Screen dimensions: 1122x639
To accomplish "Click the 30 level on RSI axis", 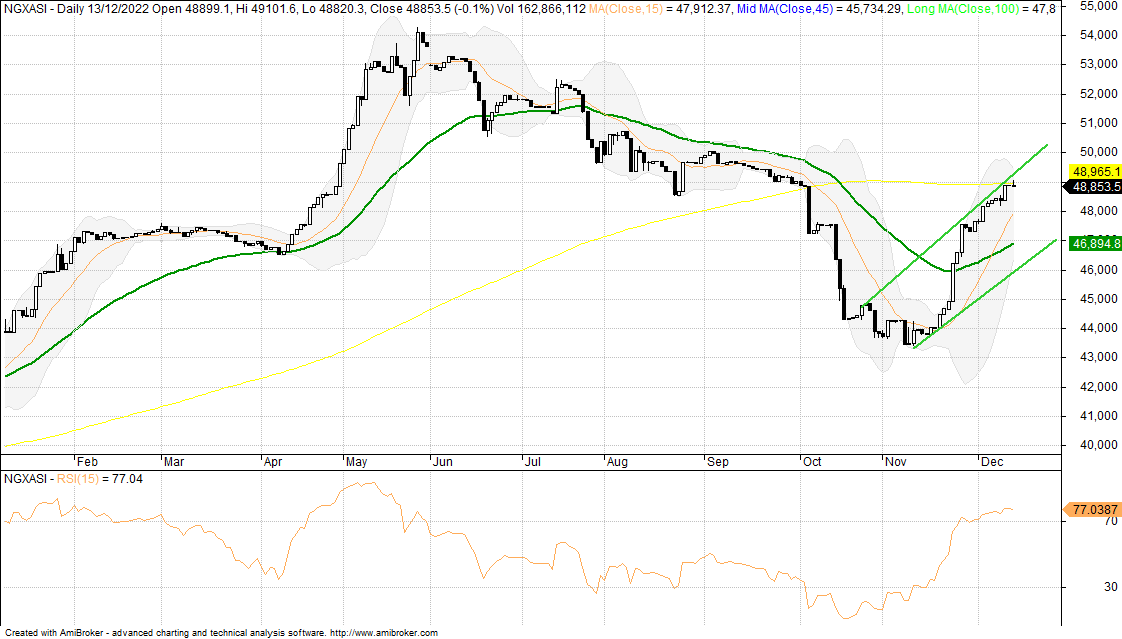I will coord(1111,587).
